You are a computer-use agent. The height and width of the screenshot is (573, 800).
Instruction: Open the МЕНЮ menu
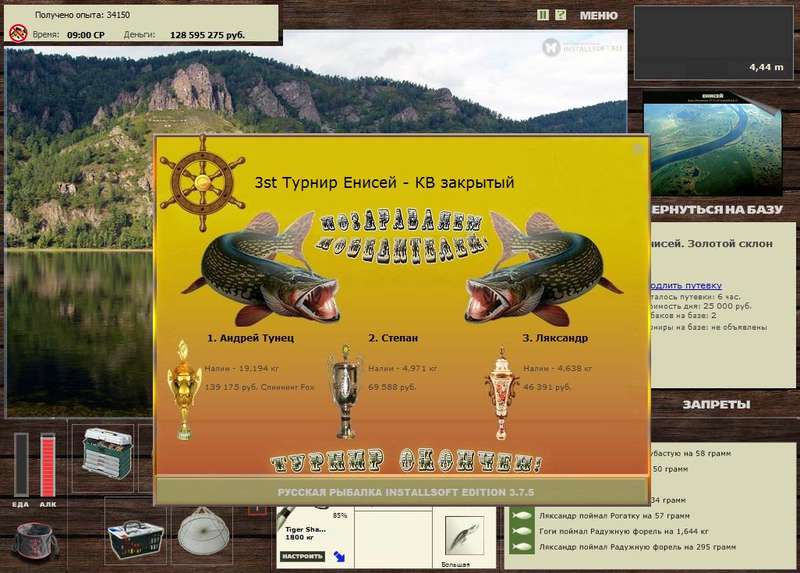click(x=598, y=16)
